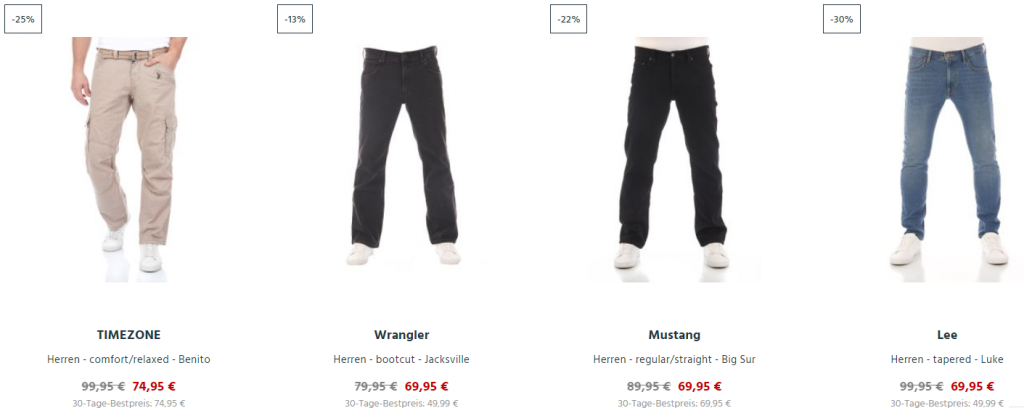Open the black Mustang jeans image
Screen dimensions: 1024x408
[674, 159]
